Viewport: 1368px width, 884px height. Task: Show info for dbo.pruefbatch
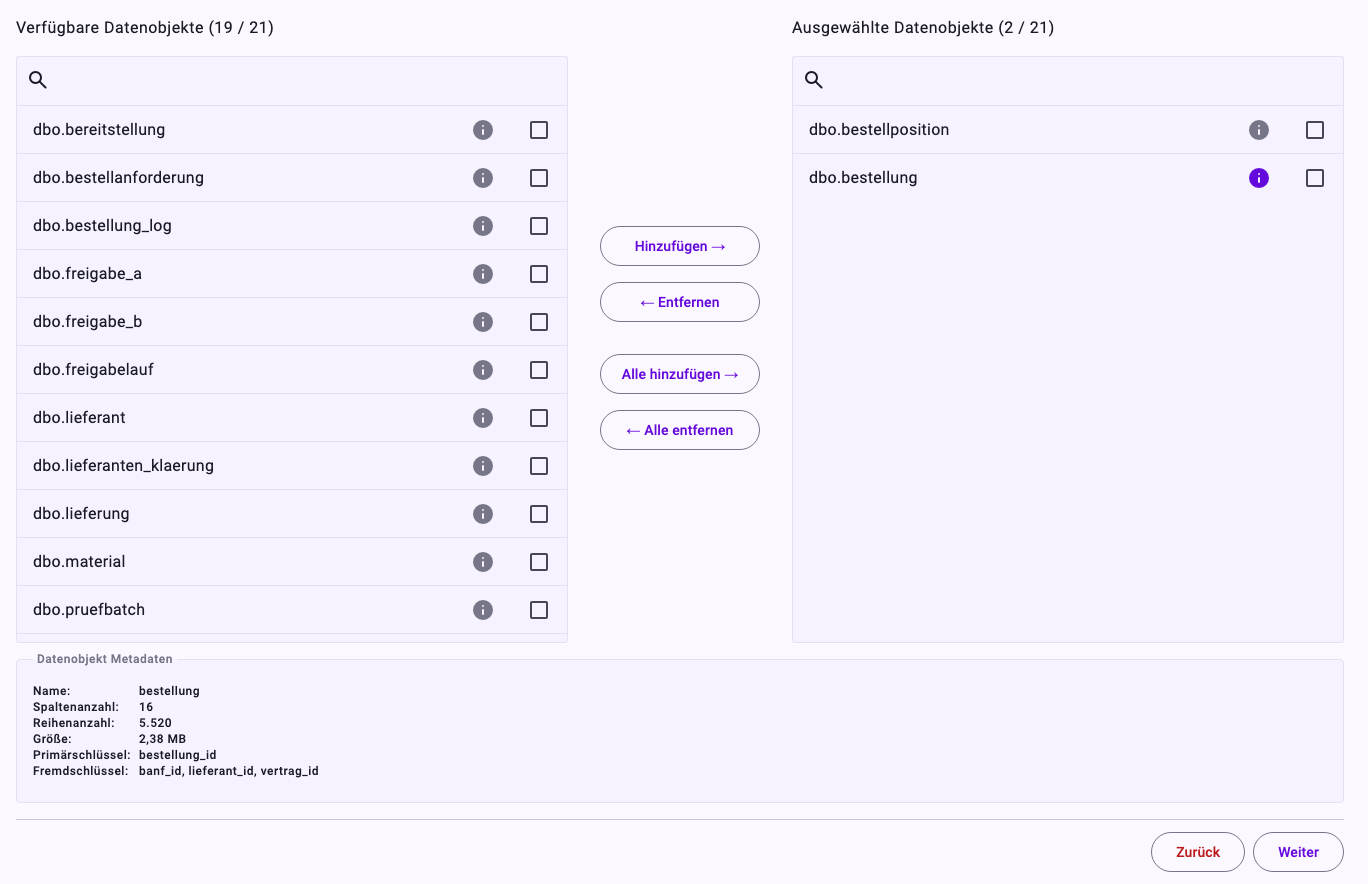coord(483,610)
